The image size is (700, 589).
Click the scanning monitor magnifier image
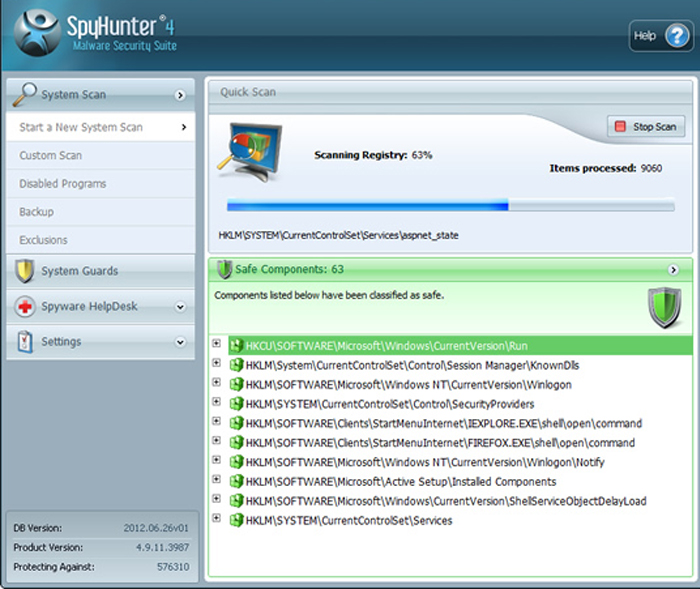(250, 152)
